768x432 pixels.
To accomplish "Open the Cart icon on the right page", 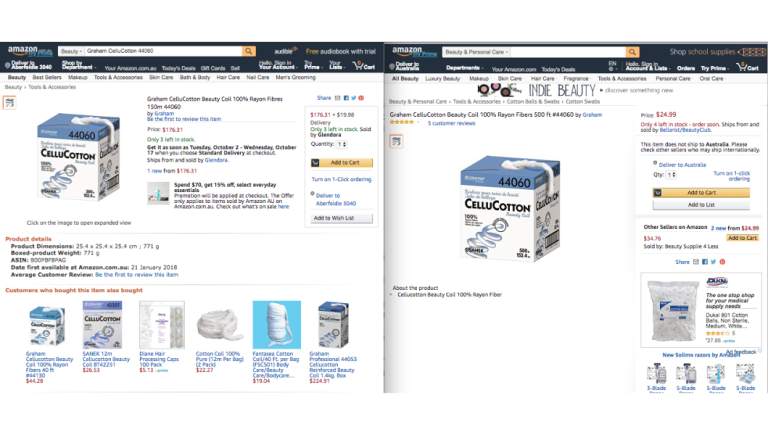I will point(748,67).
